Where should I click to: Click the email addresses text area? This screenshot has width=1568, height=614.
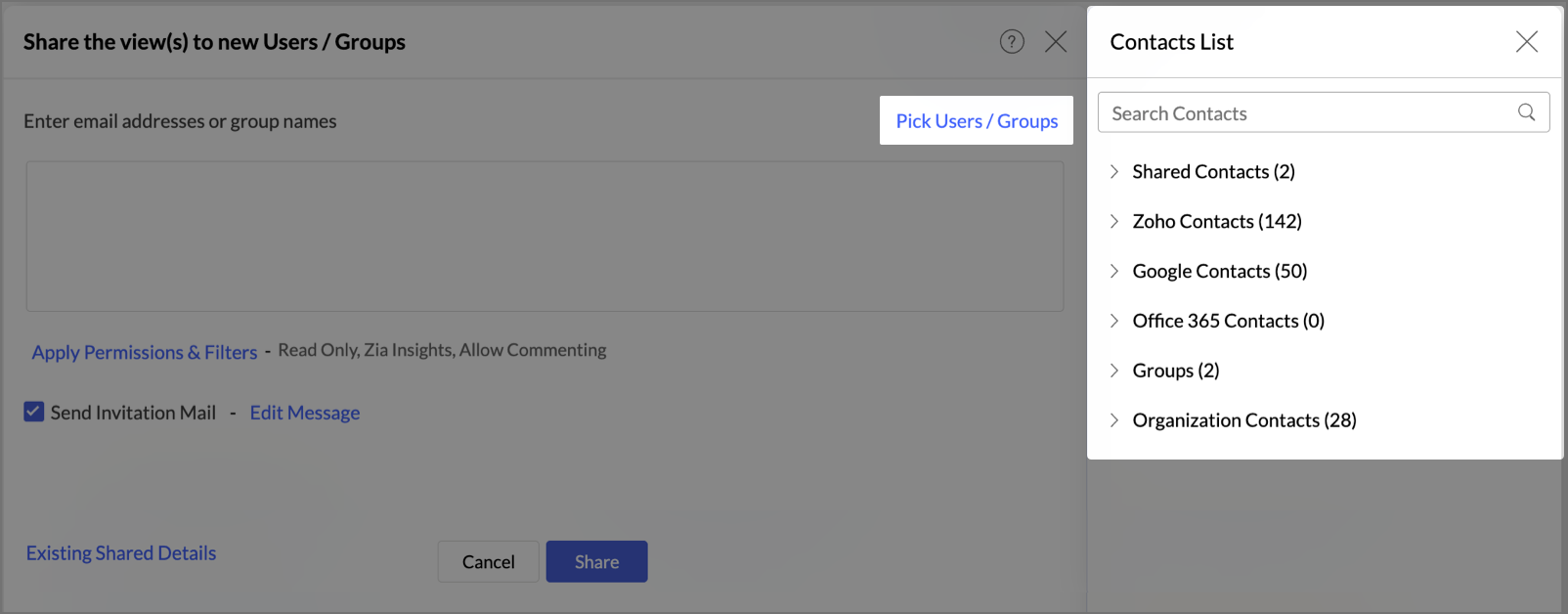click(x=544, y=237)
